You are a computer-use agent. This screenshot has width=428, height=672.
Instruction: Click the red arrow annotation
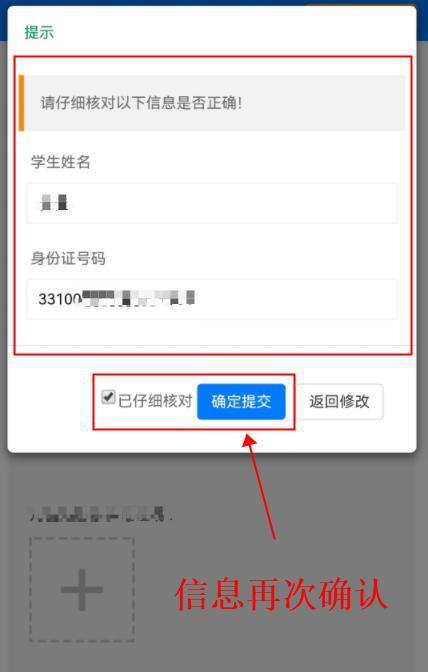pyautogui.click(x=260, y=486)
